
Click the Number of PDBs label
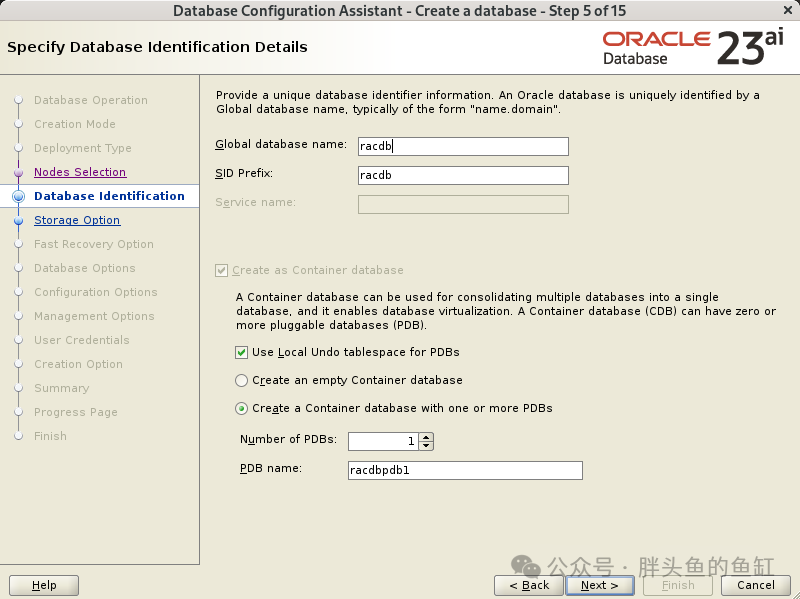(288, 439)
